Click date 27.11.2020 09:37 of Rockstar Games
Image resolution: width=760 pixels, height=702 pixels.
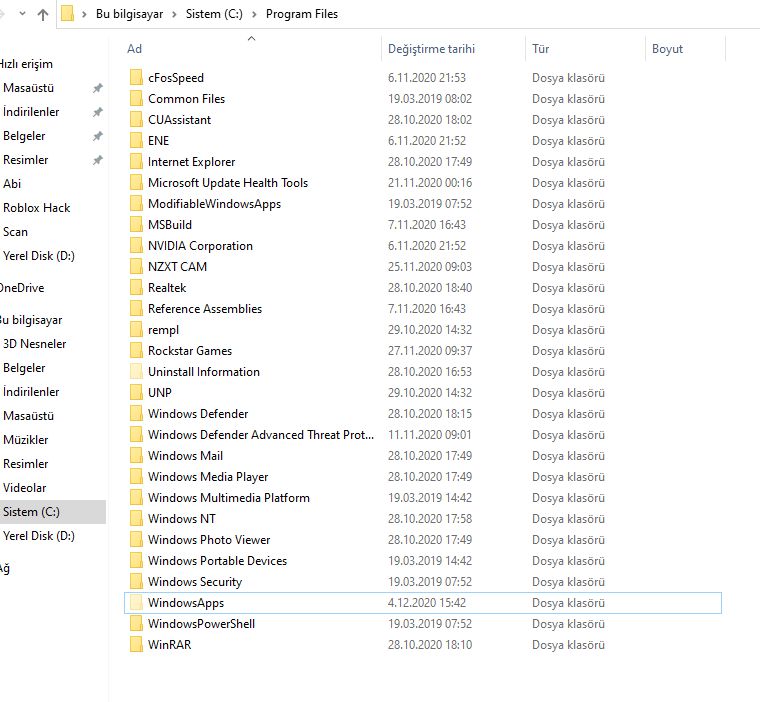tap(430, 351)
